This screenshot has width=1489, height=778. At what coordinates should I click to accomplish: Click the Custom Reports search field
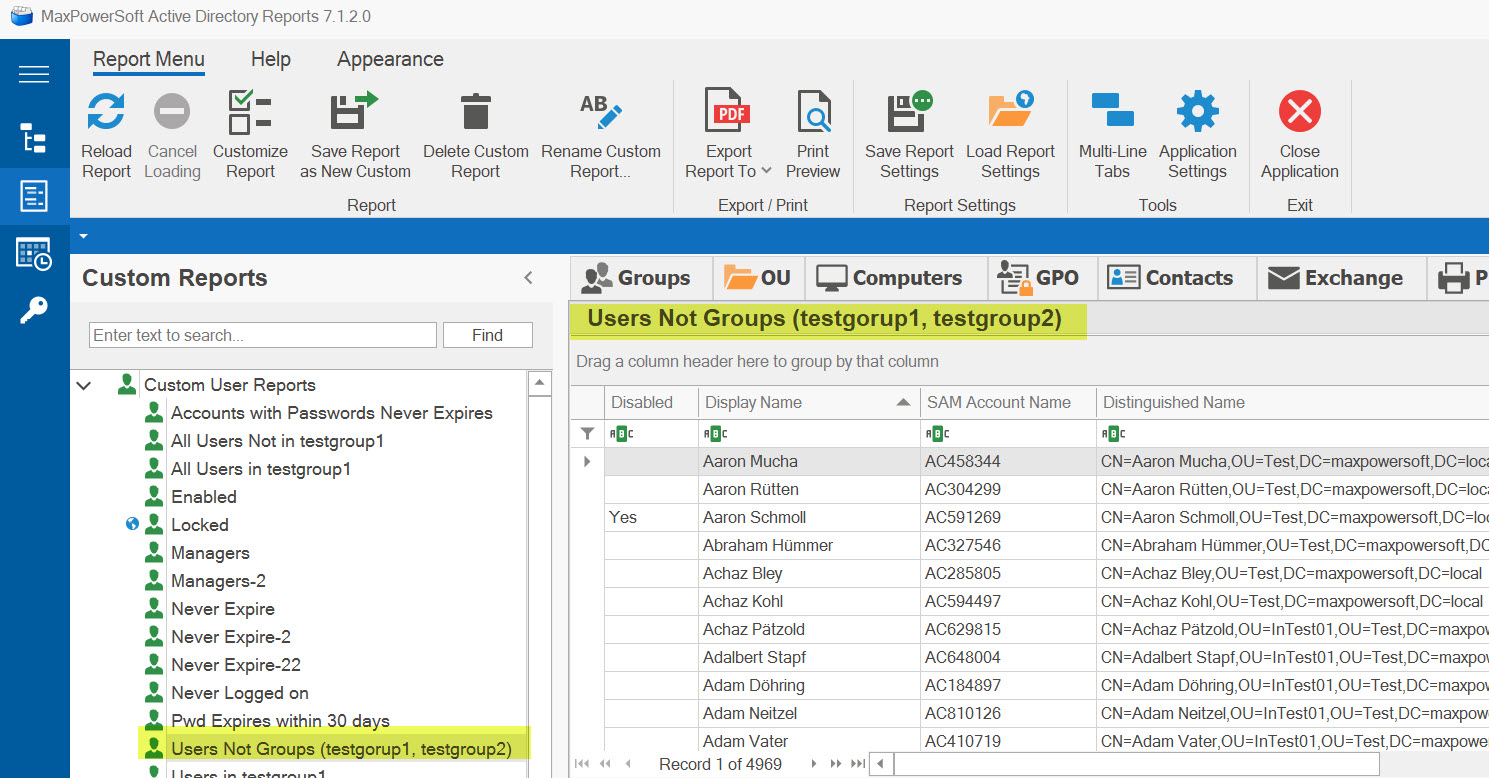pyautogui.click(x=263, y=335)
